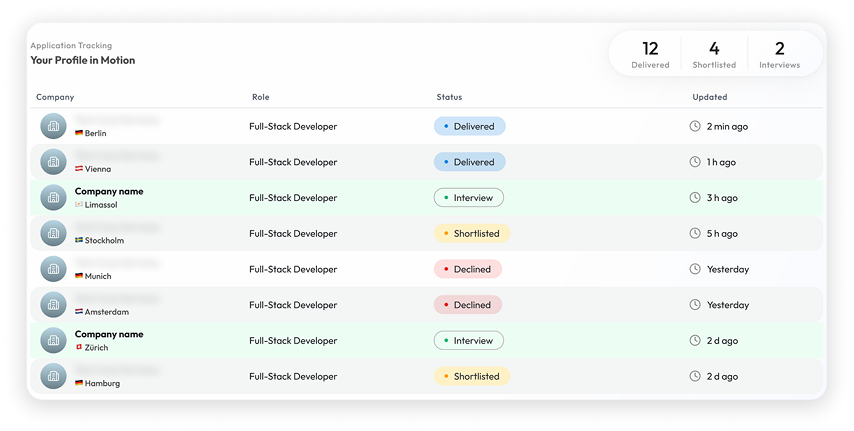Screen dimensions: 854x431
Task: Click the Amsterdam location text
Action: pyautogui.click(x=107, y=312)
